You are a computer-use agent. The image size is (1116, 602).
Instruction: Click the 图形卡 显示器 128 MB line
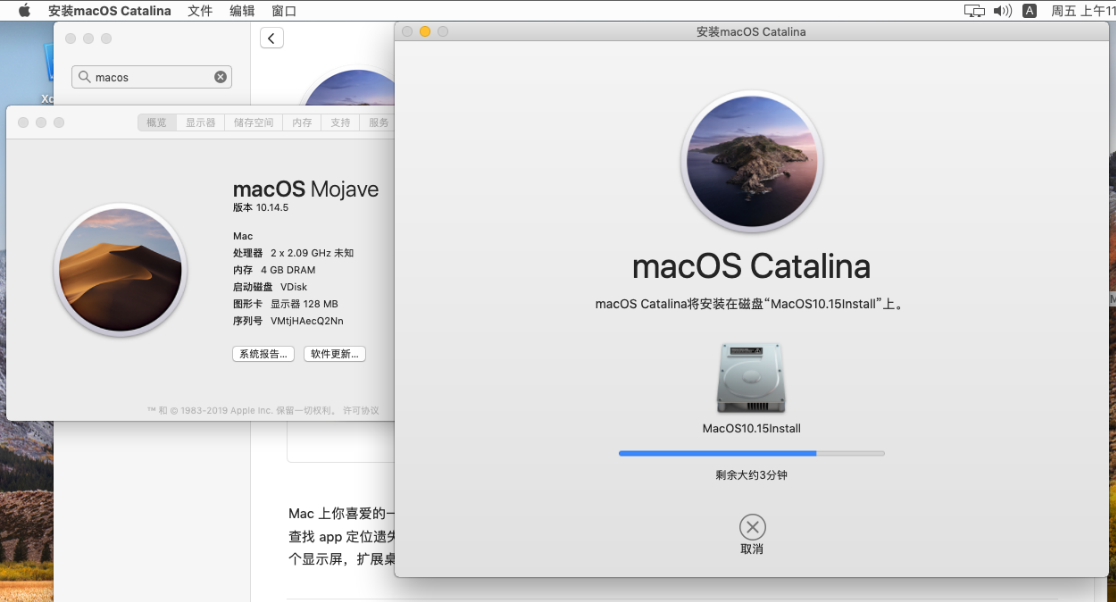[x=285, y=304]
